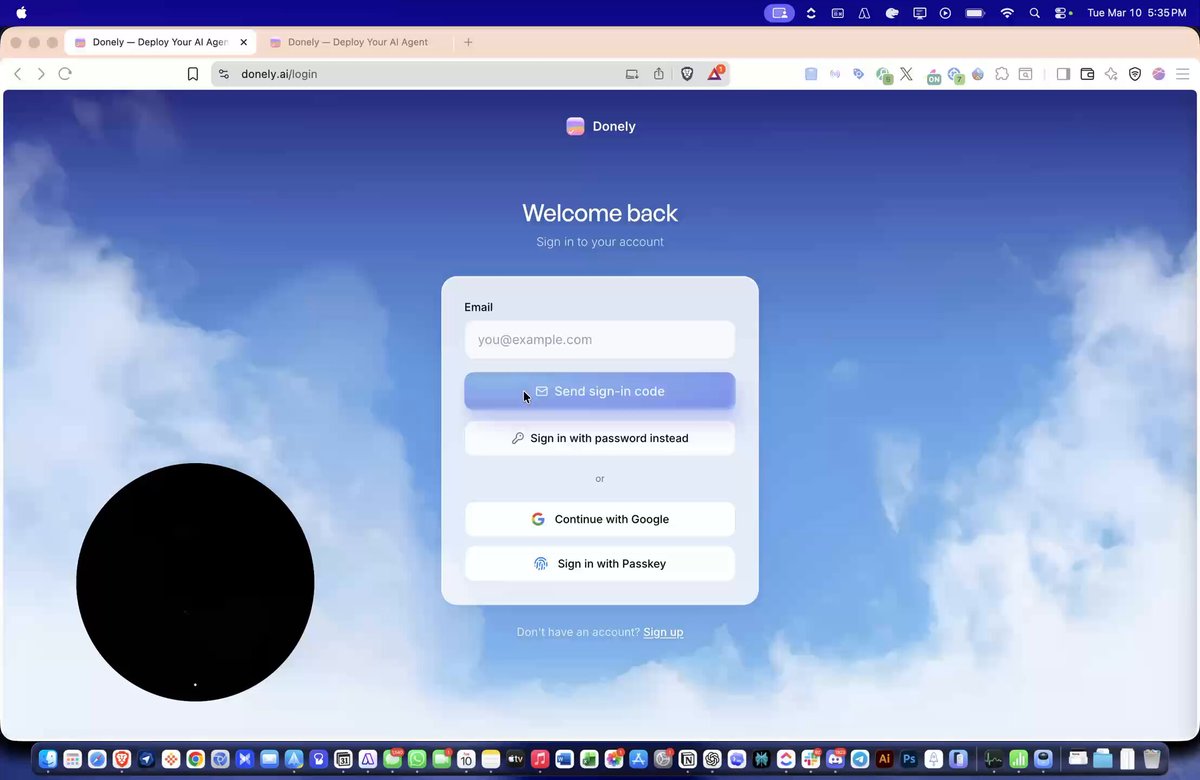
Task: Switch to the second Donely tab
Action: click(x=356, y=42)
